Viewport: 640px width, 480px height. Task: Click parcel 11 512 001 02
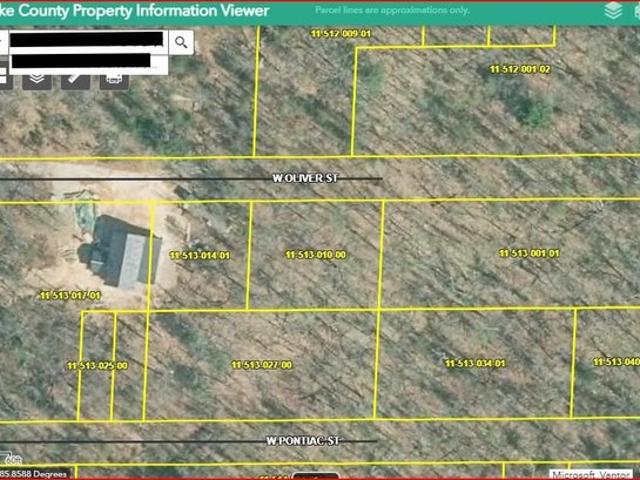point(520,69)
